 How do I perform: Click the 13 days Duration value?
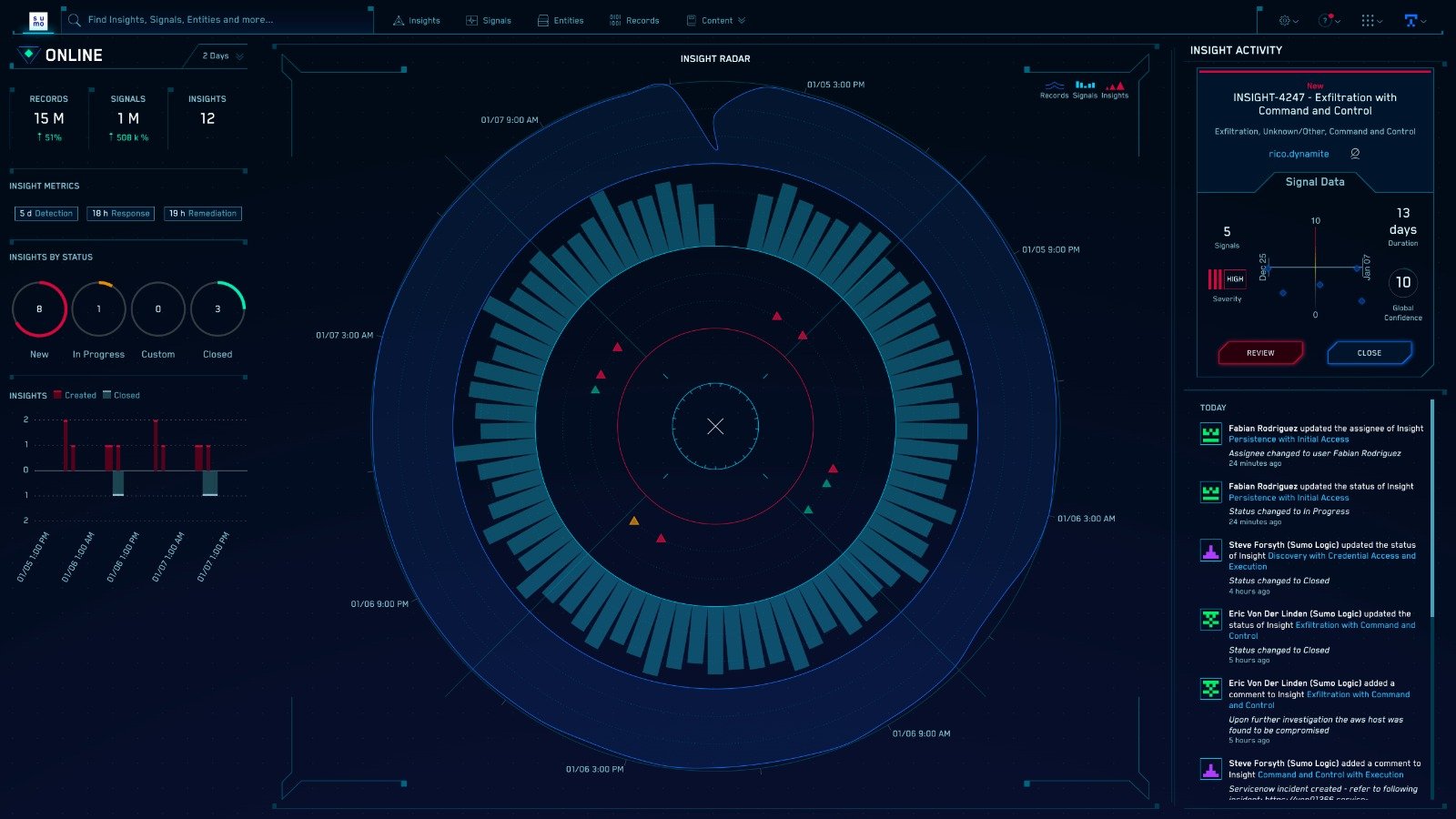click(1403, 221)
